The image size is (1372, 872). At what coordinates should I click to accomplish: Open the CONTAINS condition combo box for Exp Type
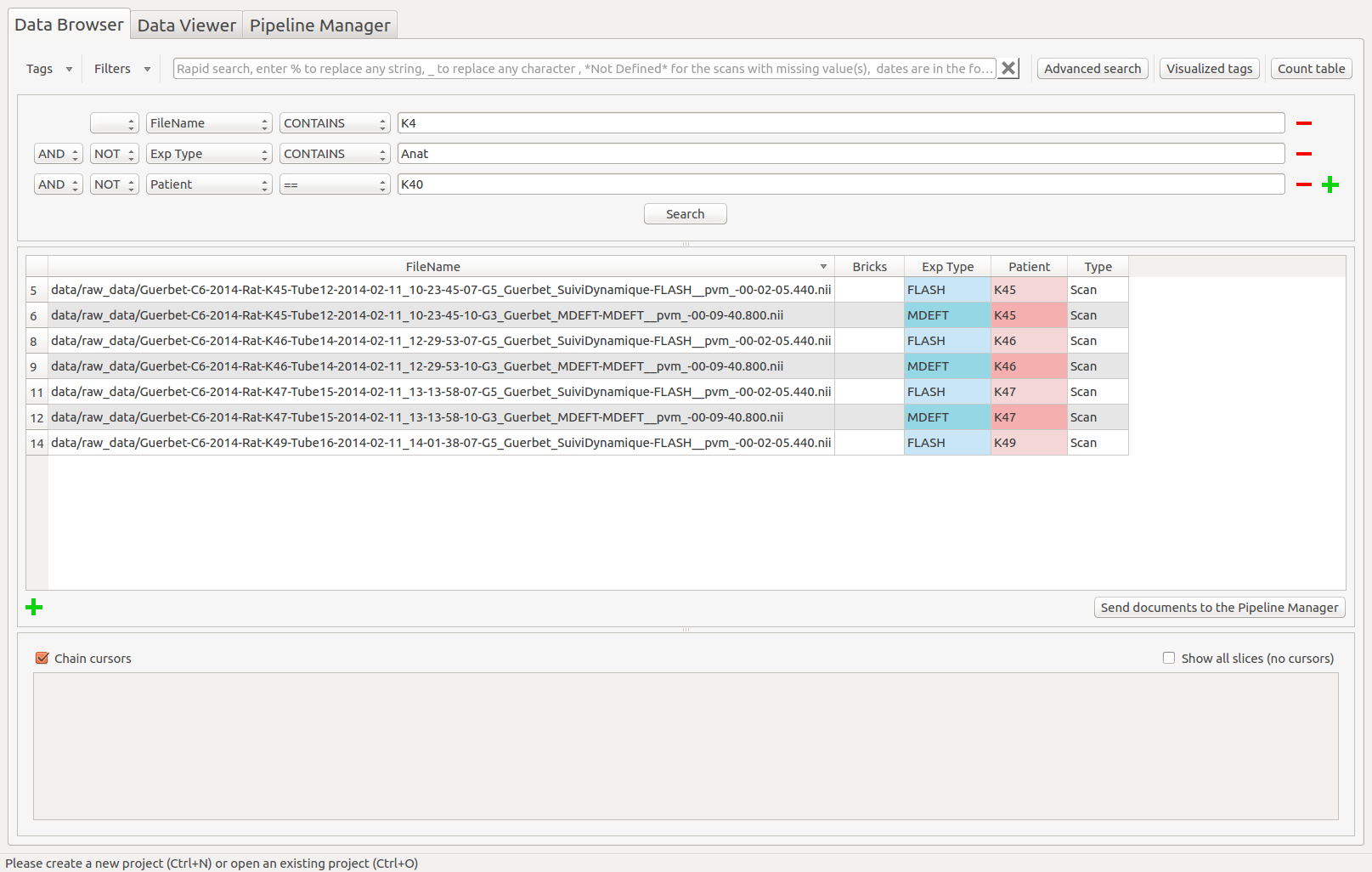click(335, 154)
